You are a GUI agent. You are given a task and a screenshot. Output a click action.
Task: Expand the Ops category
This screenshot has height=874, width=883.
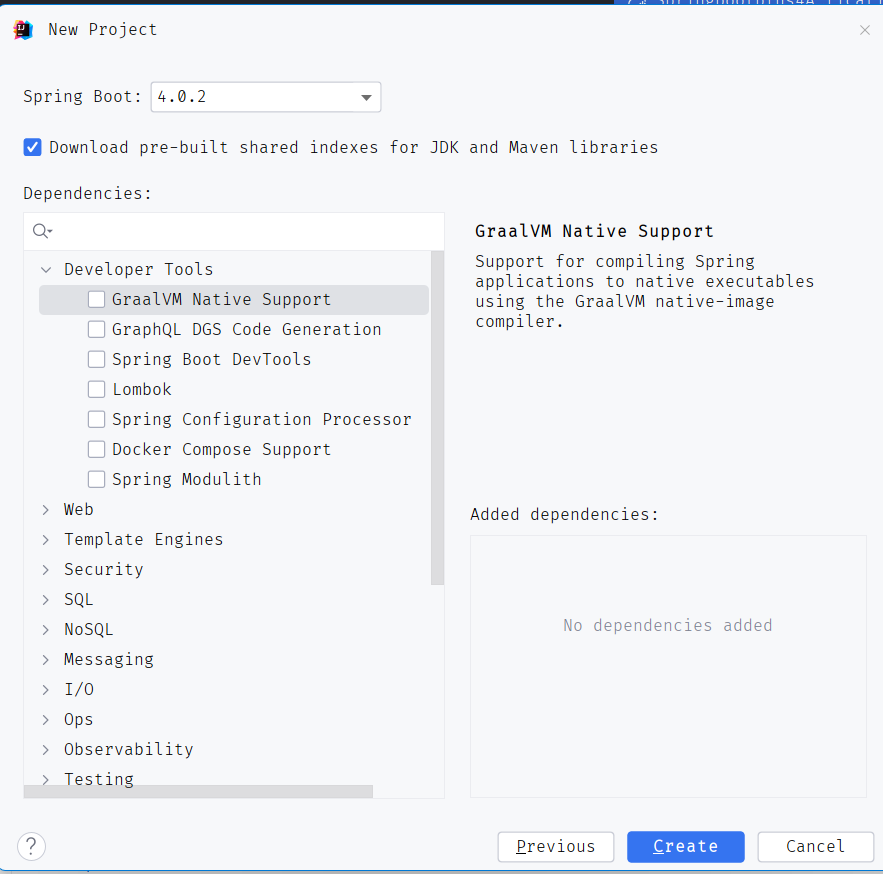pos(46,720)
